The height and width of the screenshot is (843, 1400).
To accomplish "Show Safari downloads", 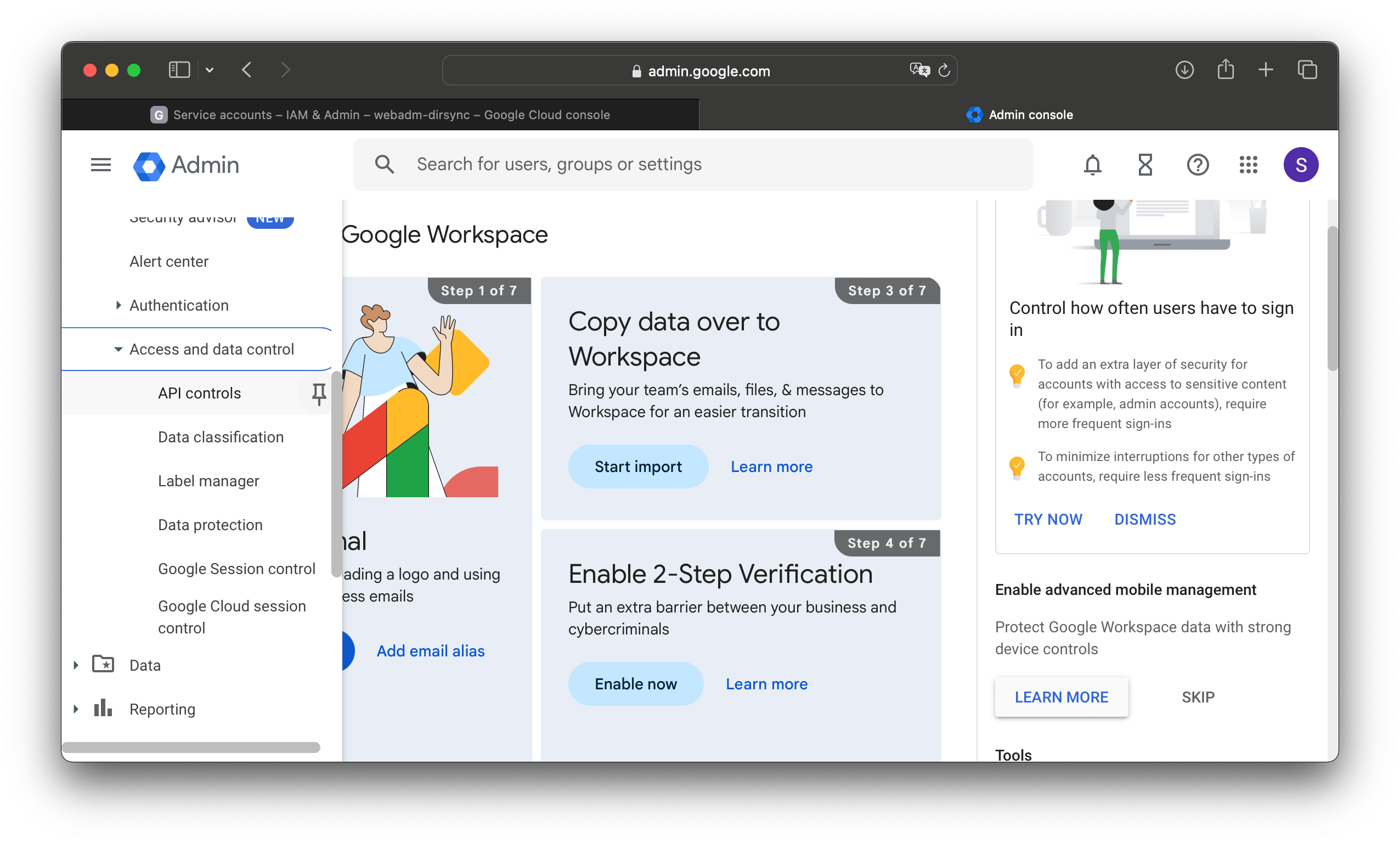I will [1184, 70].
